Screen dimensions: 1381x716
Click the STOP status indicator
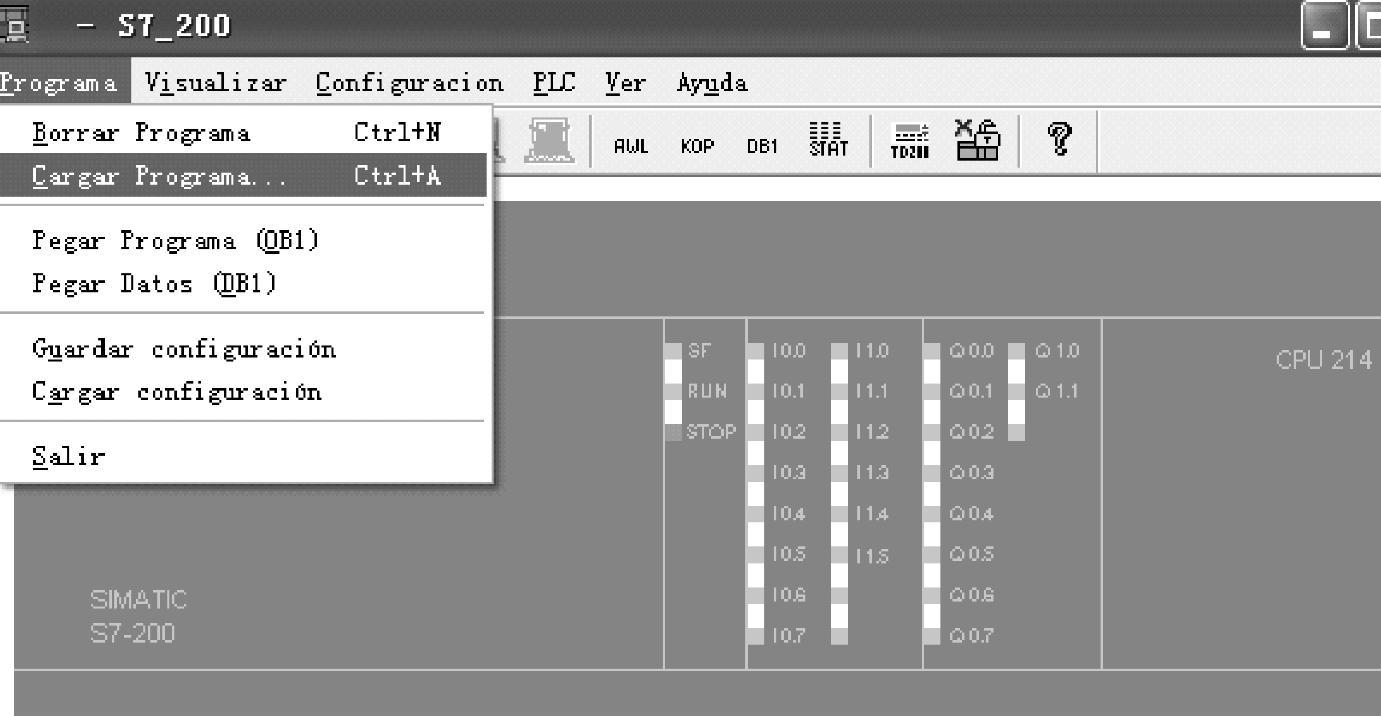(x=674, y=432)
